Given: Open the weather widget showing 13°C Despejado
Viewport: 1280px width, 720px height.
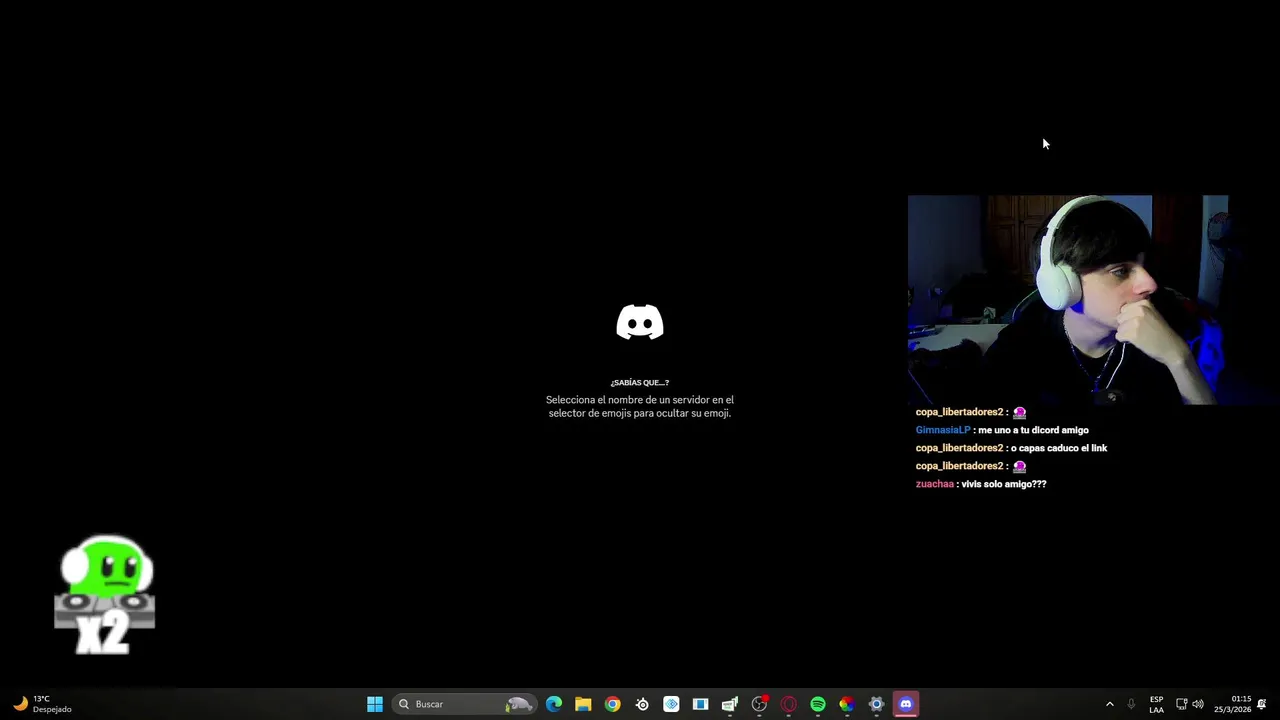Looking at the screenshot, I should tap(42, 704).
